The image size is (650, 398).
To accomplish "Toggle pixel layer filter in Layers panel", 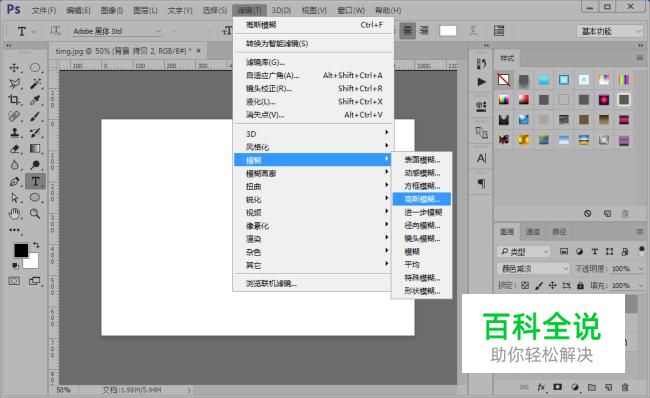I will tap(564, 251).
